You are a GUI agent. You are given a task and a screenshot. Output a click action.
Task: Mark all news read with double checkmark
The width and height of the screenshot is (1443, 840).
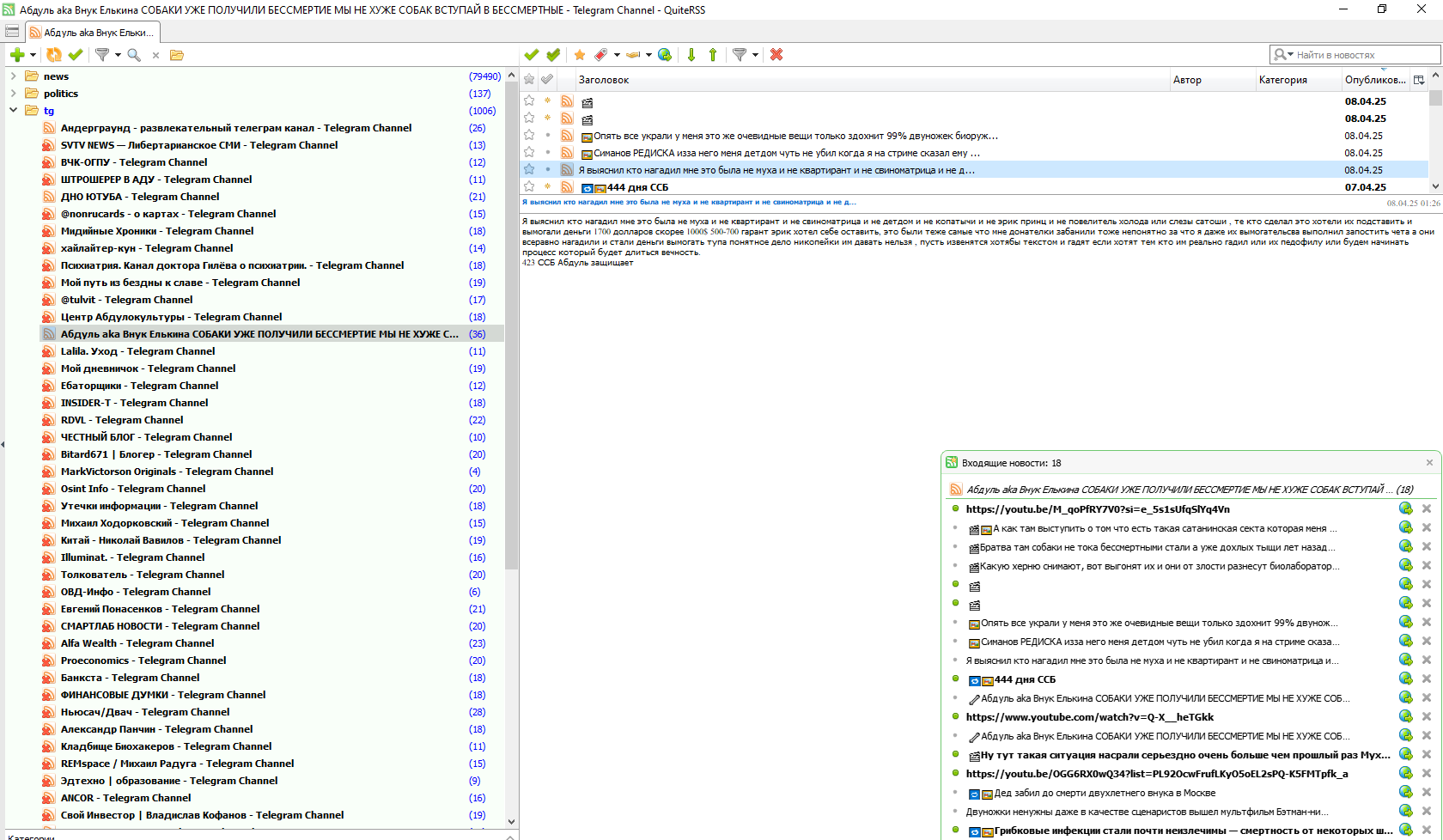click(x=553, y=55)
